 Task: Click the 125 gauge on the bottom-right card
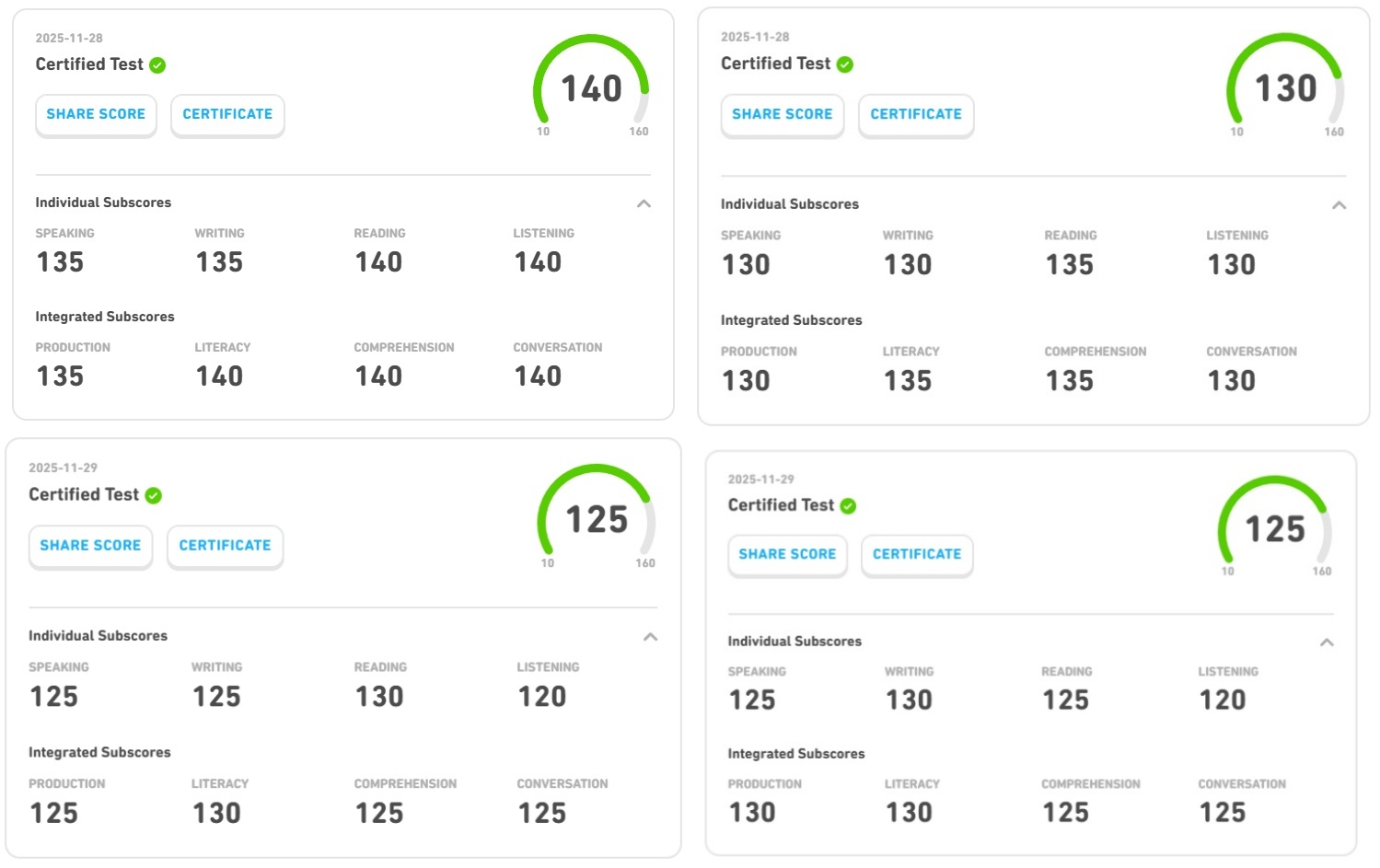[1274, 529]
